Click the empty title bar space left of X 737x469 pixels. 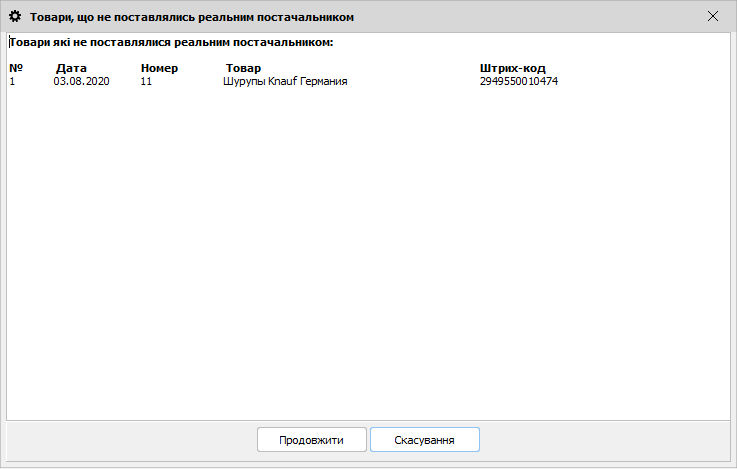tap(540, 17)
